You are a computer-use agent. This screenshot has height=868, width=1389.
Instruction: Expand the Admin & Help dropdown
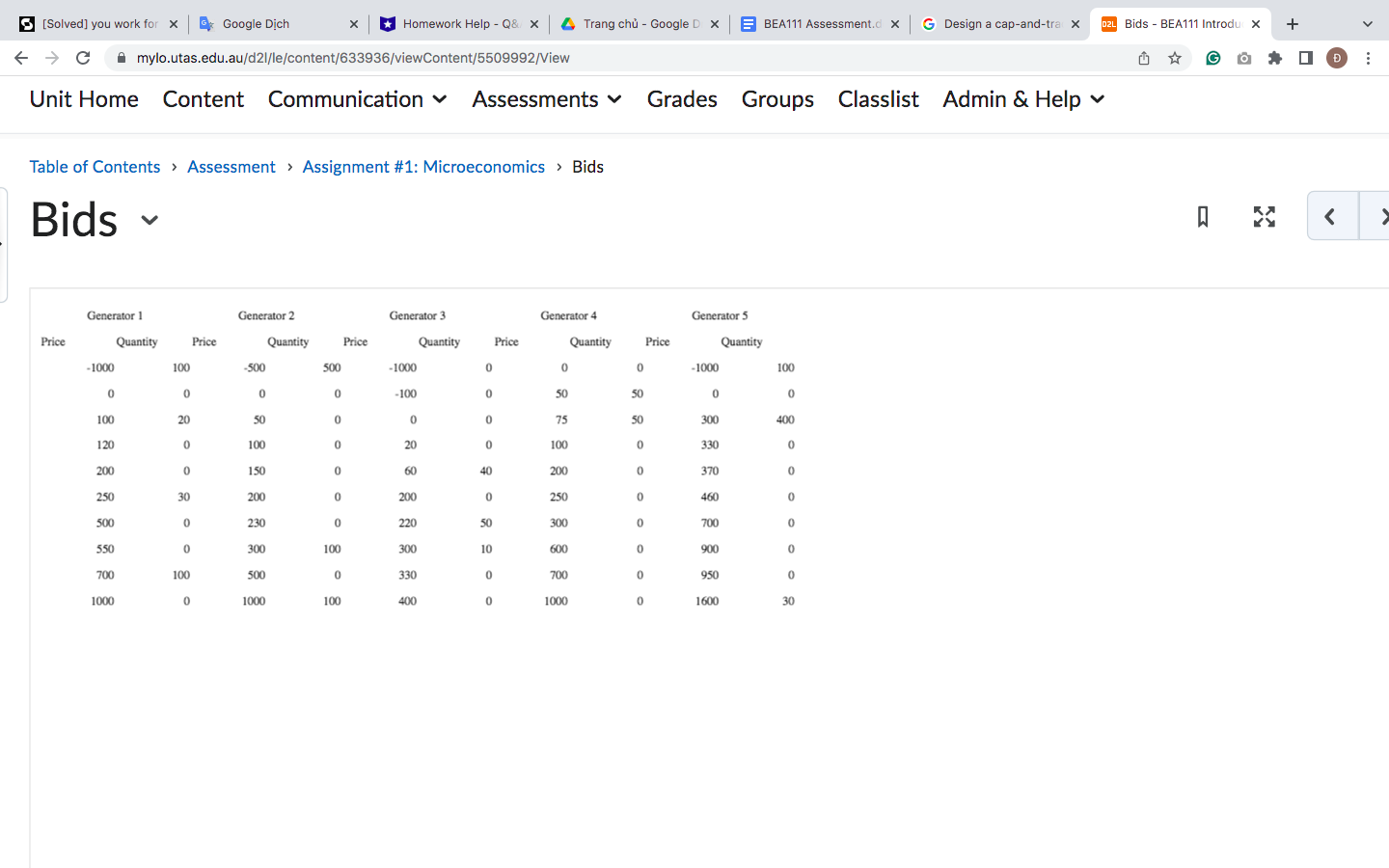click(1023, 99)
